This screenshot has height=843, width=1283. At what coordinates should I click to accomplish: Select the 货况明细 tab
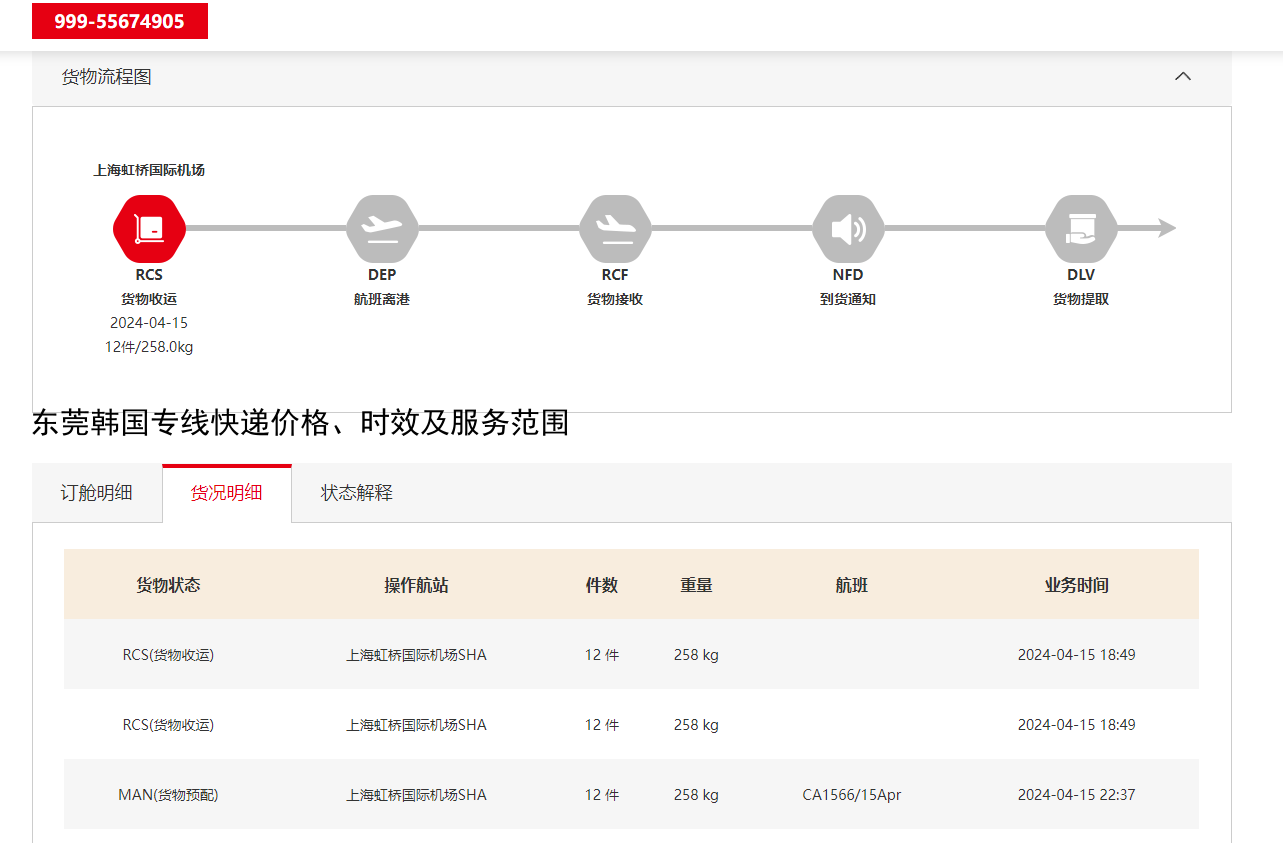coord(227,493)
